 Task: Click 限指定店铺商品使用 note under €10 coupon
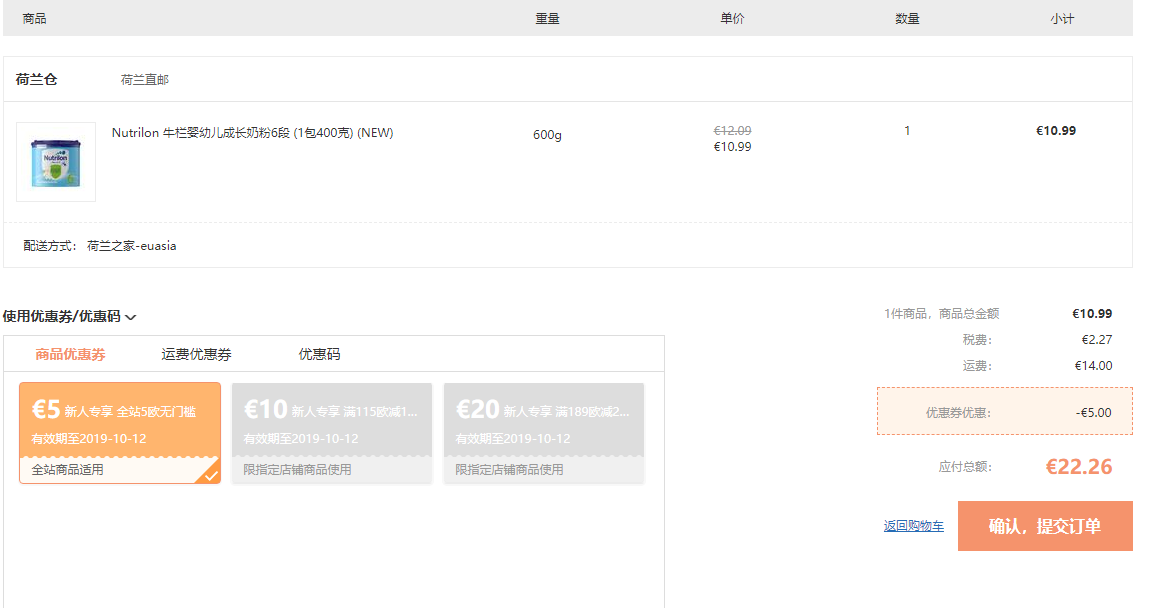297,469
